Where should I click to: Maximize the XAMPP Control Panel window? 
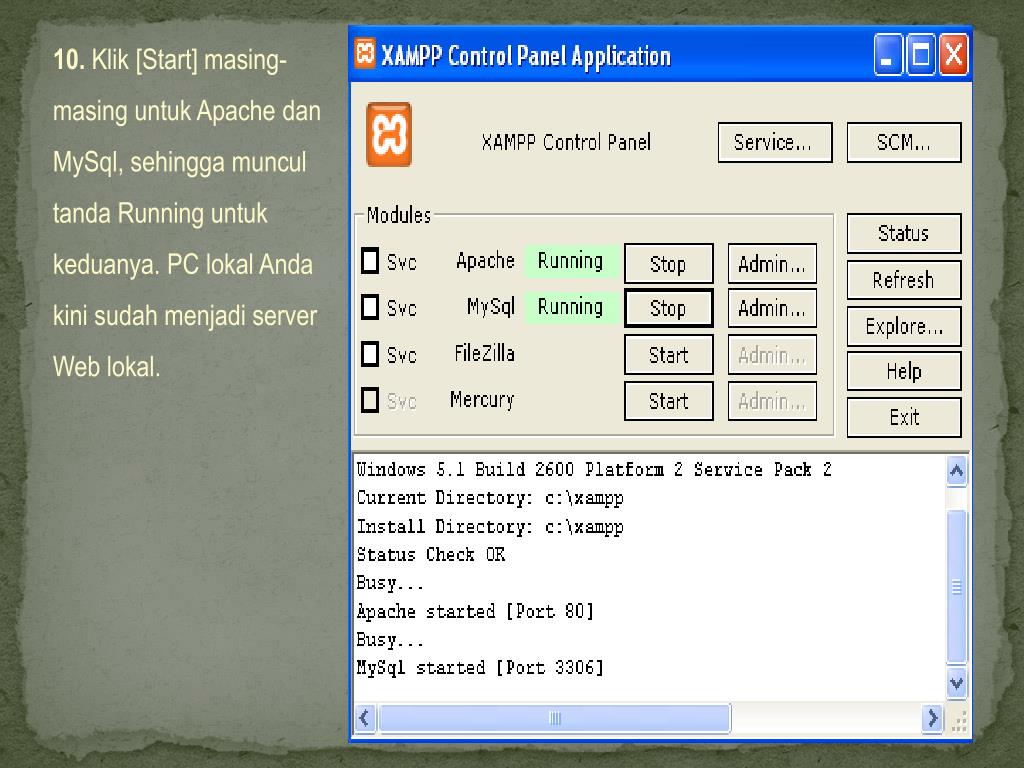(921, 54)
